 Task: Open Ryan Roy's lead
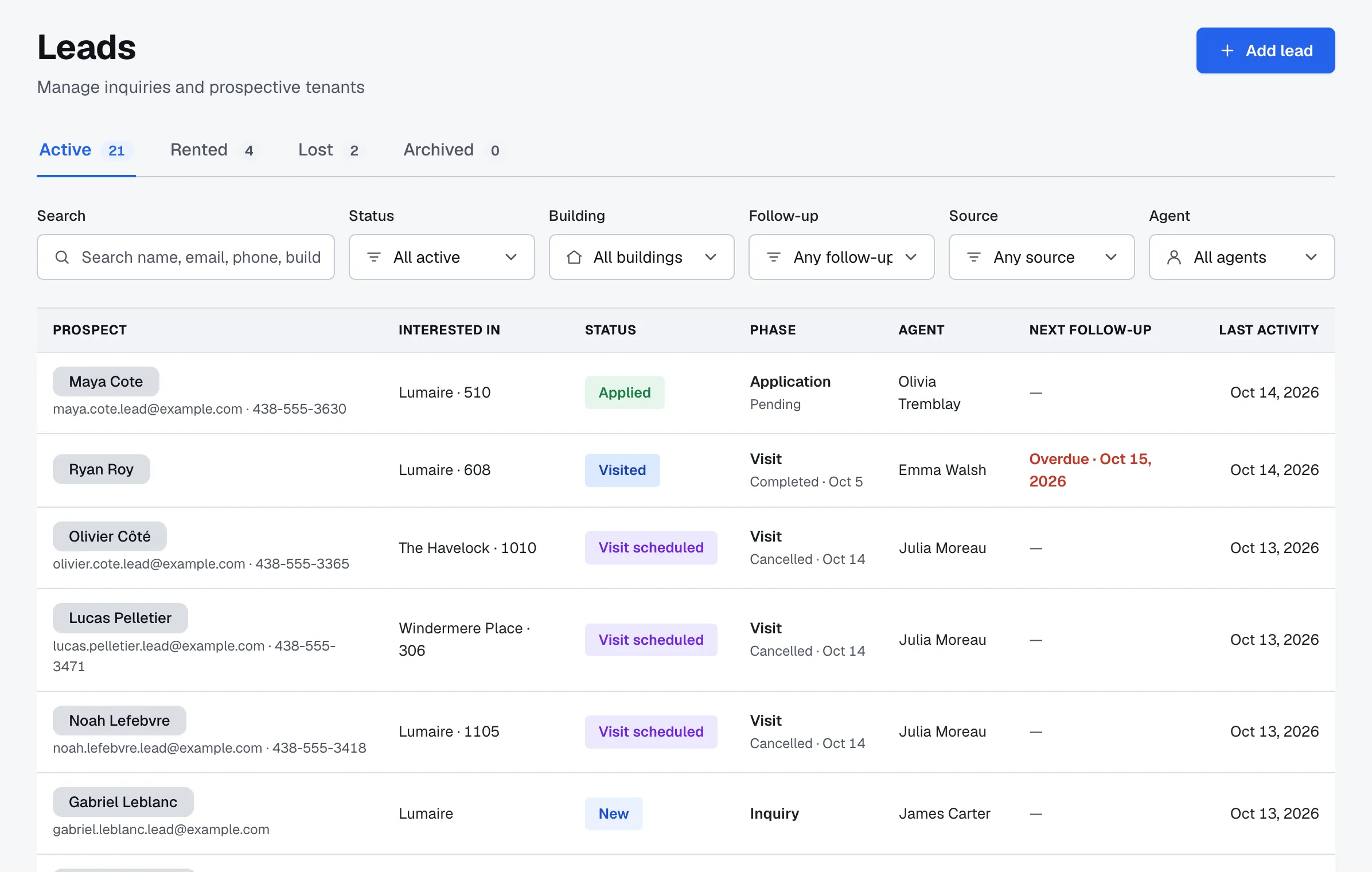[x=101, y=469]
